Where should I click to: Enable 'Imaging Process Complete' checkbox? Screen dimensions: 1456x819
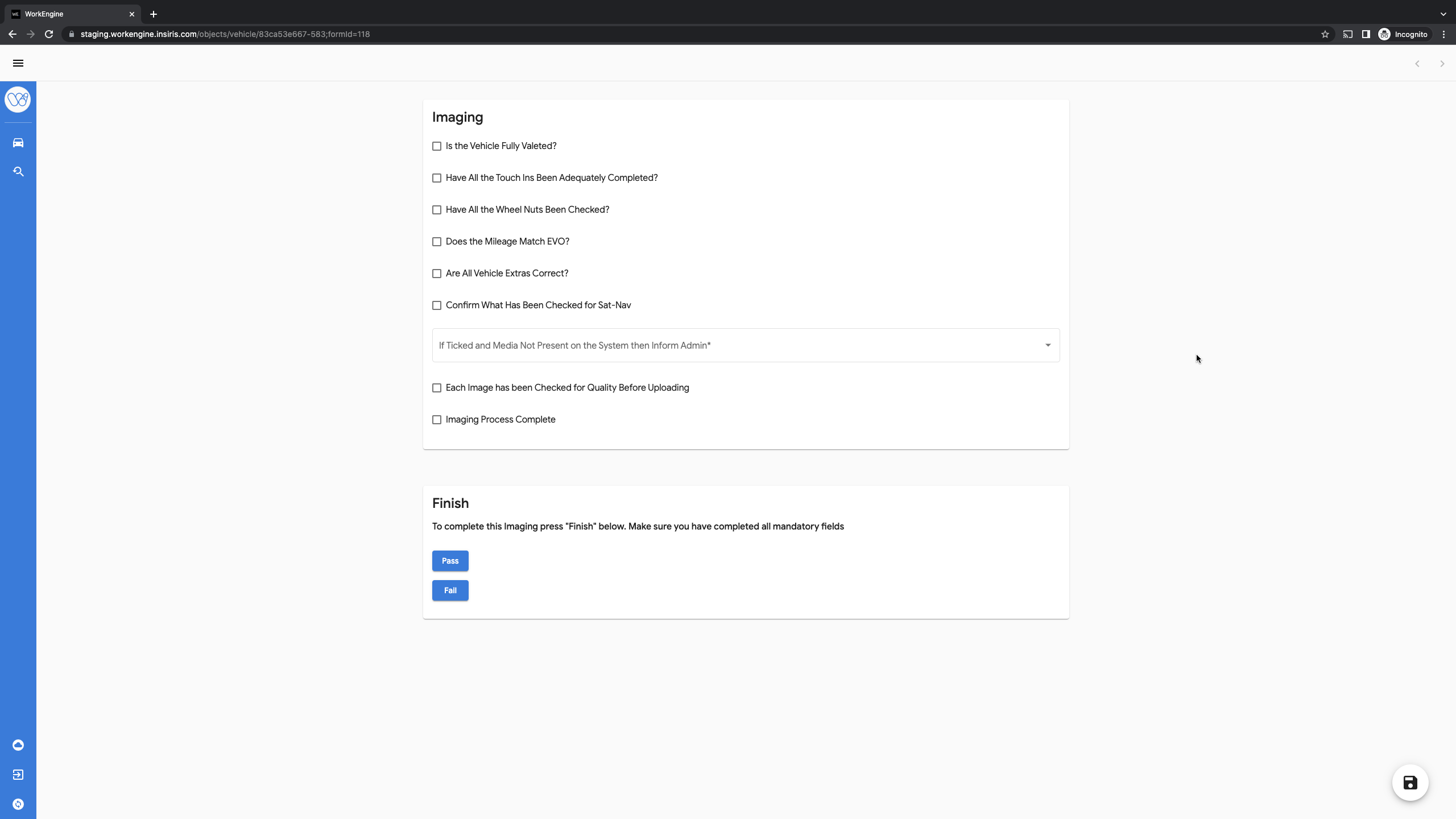coord(437,420)
